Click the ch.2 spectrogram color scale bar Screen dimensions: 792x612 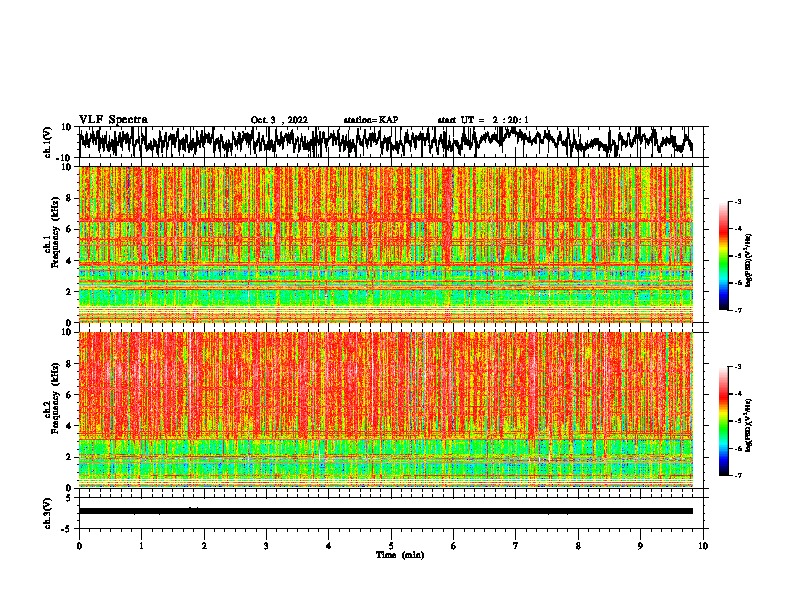pyautogui.click(x=723, y=421)
